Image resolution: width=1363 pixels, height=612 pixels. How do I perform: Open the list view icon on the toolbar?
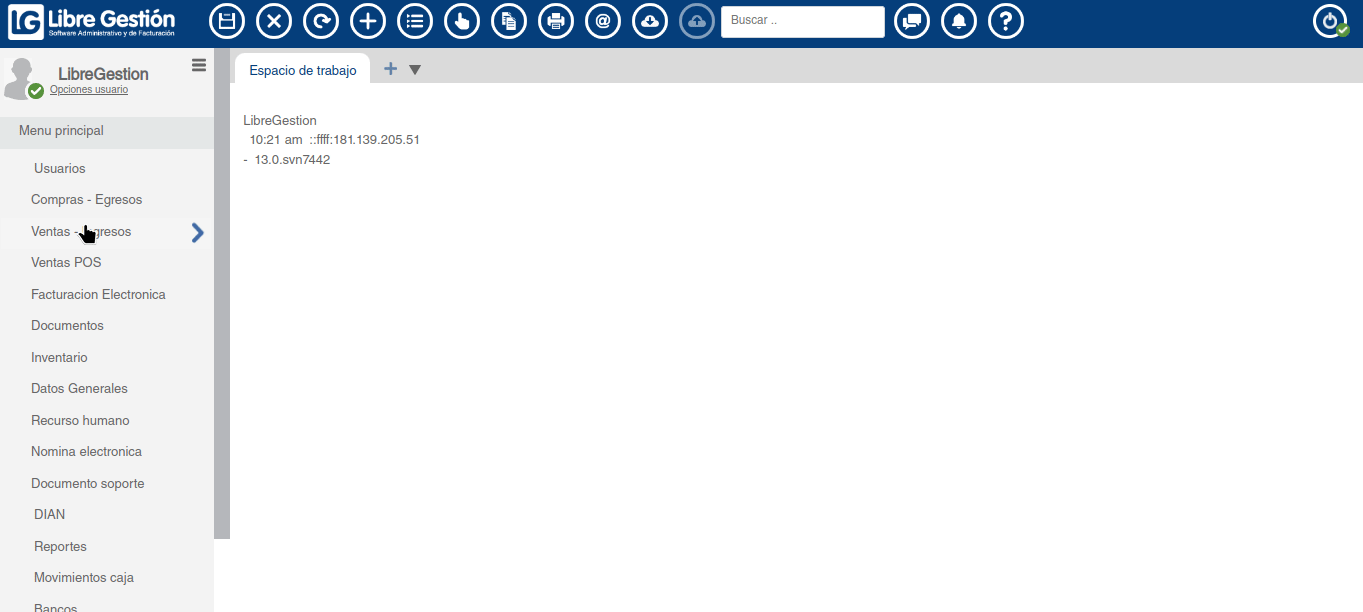point(415,20)
